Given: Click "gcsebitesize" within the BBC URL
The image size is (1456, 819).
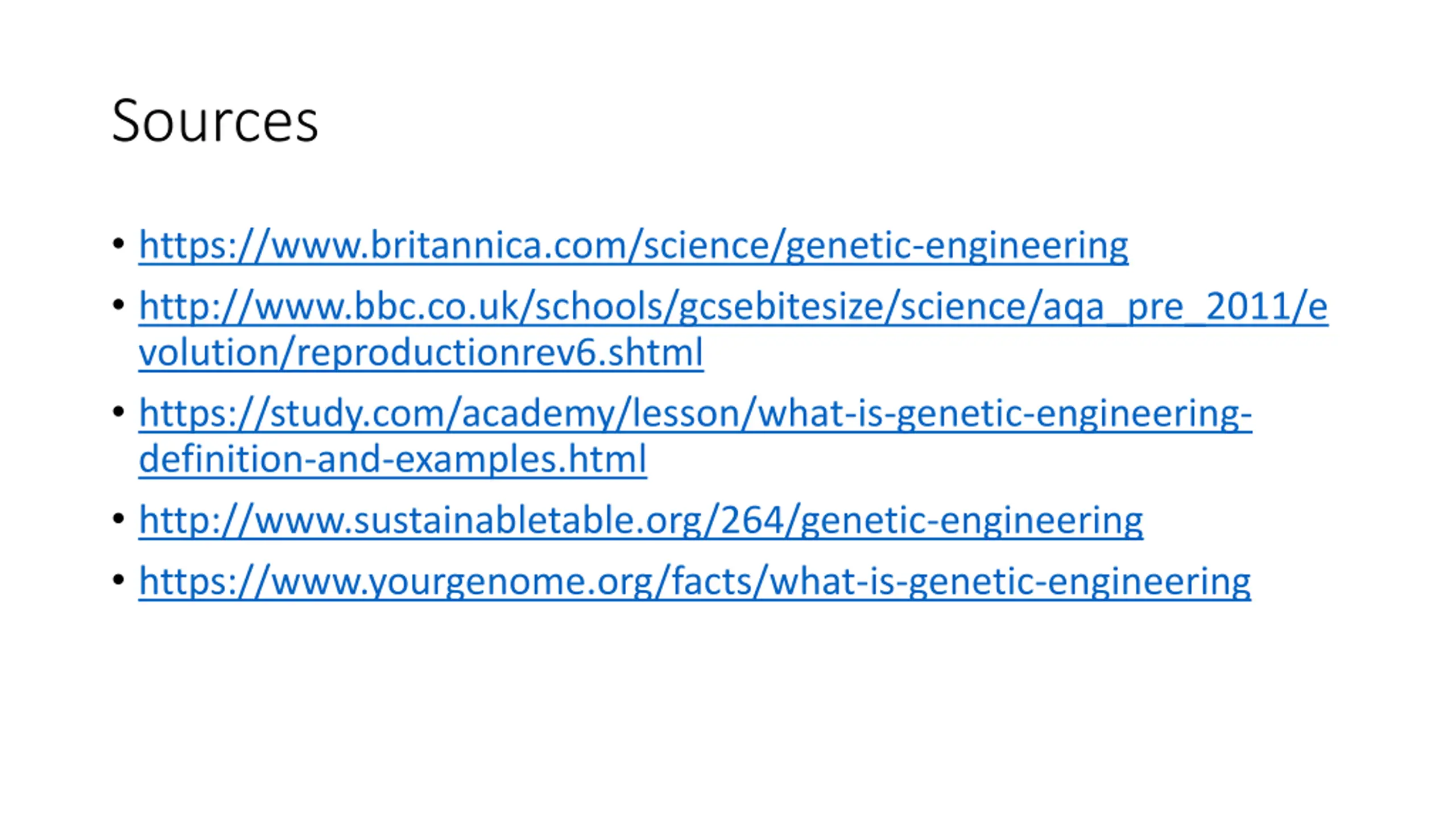Looking at the screenshot, I should [x=781, y=307].
